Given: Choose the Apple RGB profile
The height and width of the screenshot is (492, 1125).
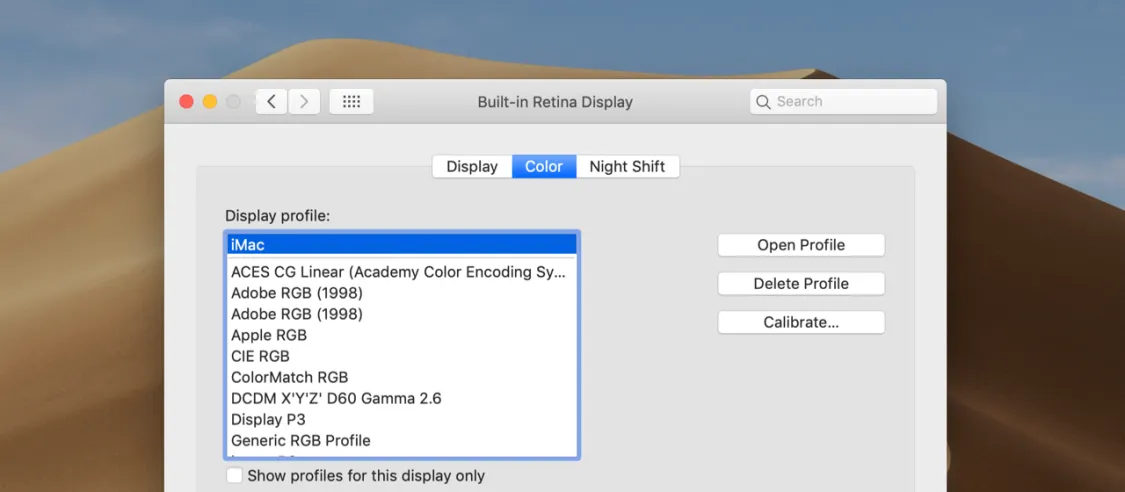Looking at the screenshot, I should click(x=403, y=335).
